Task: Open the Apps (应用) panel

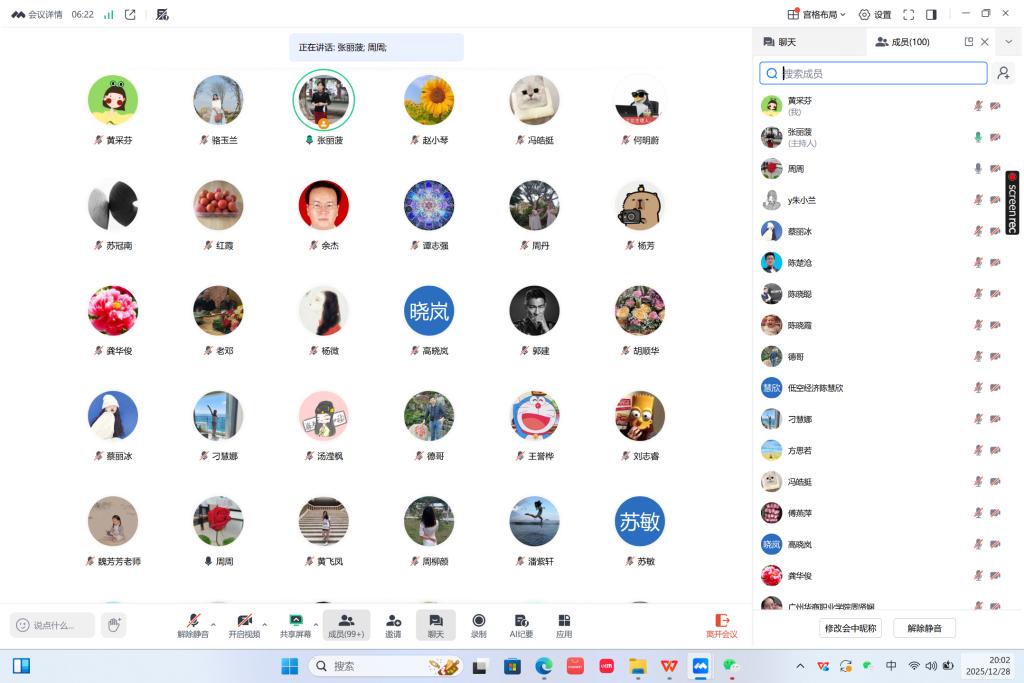Action: tap(564, 625)
